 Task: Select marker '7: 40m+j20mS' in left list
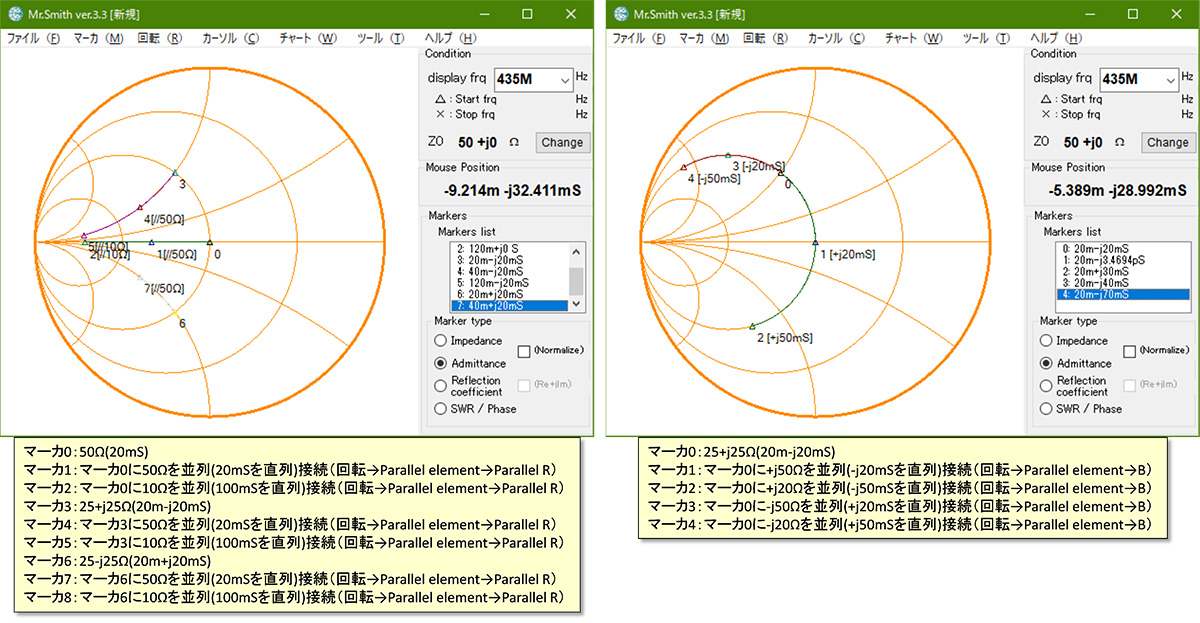point(510,305)
